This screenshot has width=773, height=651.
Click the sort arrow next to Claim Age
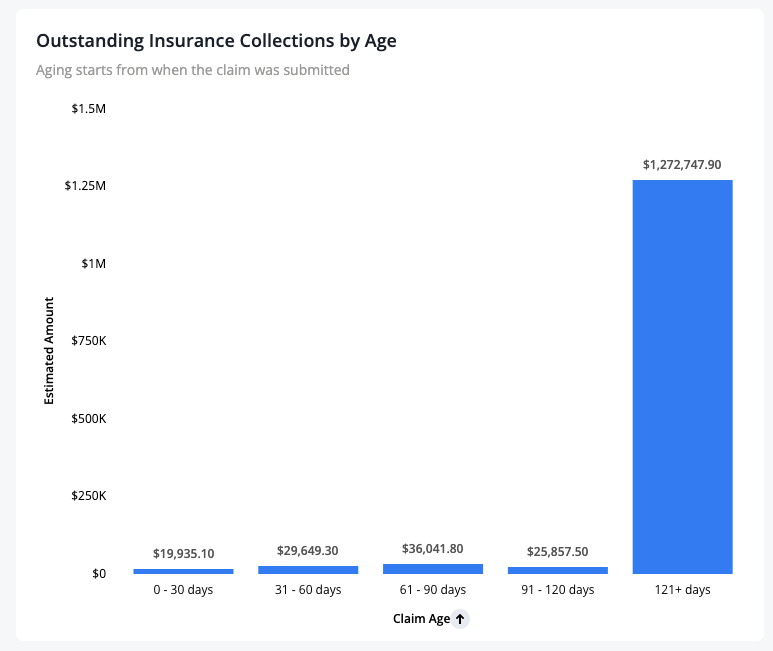click(x=460, y=619)
